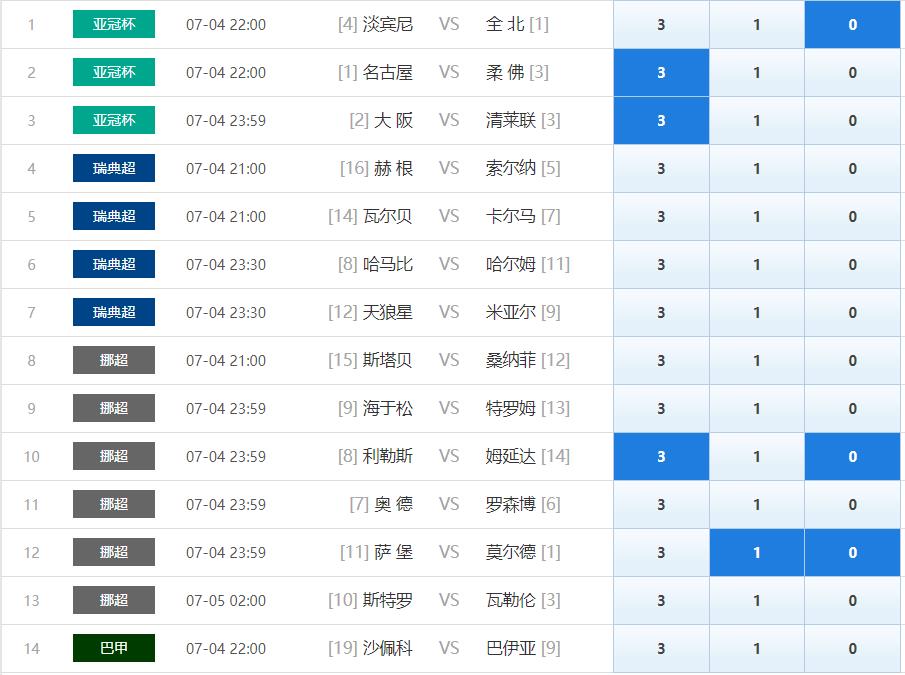
Task: Deselect the 0 option for 淡宾尼 vs 全北
Action: point(852,24)
